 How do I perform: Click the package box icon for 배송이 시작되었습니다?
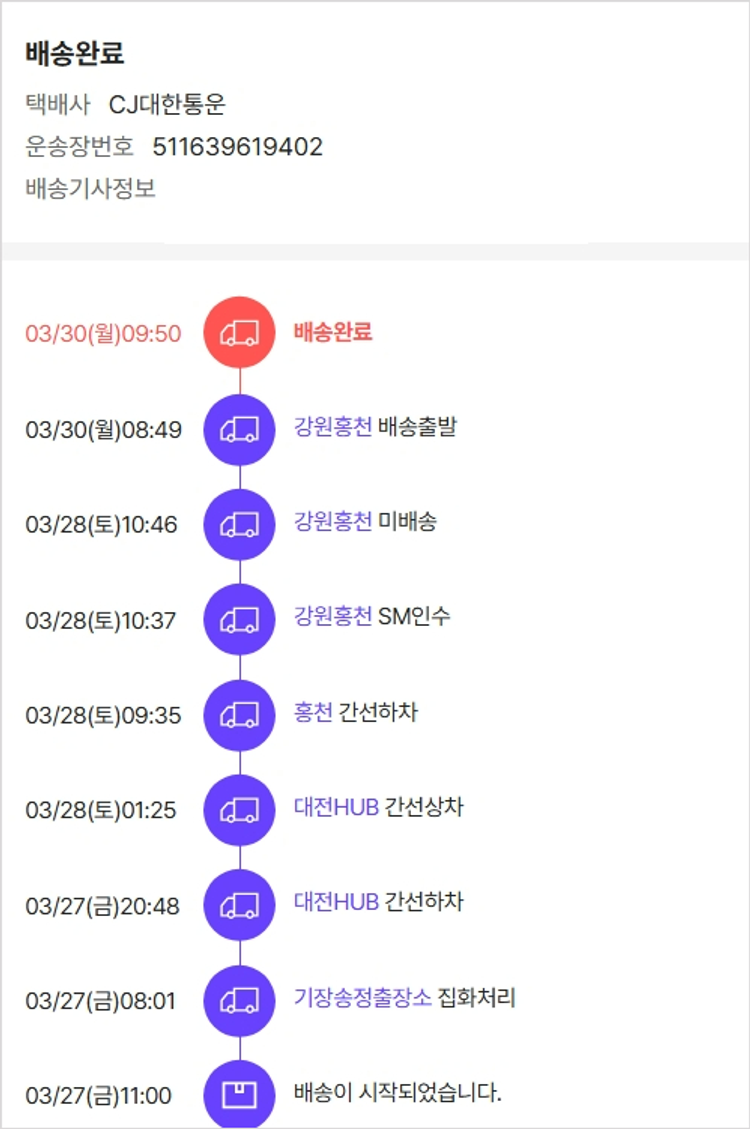point(239,1095)
